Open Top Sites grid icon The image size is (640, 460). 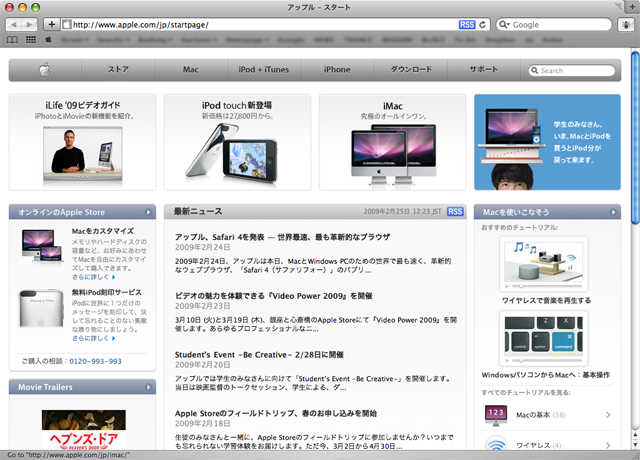pyautogui.click(x=31, y=40)
